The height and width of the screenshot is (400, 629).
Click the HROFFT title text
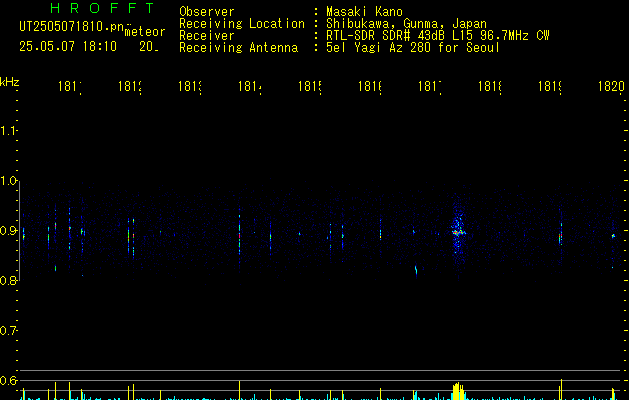pos(102,8)
